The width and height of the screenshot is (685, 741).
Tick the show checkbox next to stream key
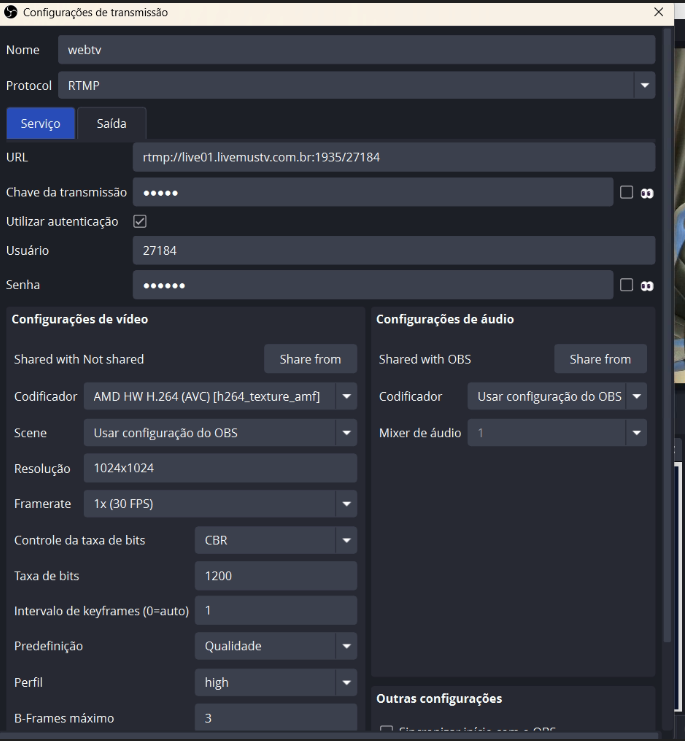[627, 192]
